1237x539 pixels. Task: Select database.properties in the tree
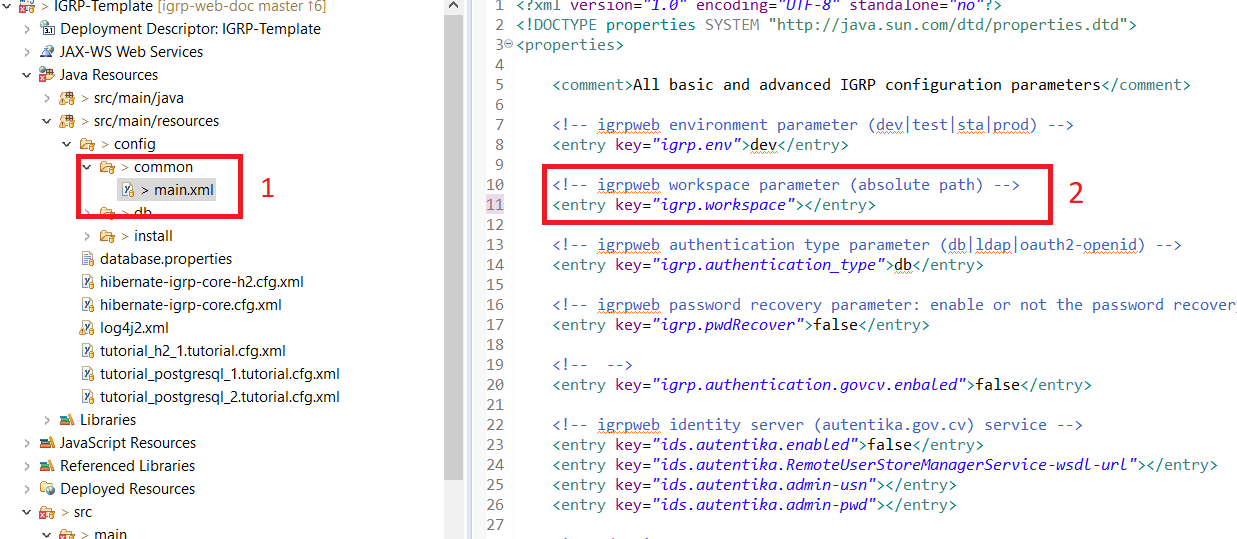(166, 259)
